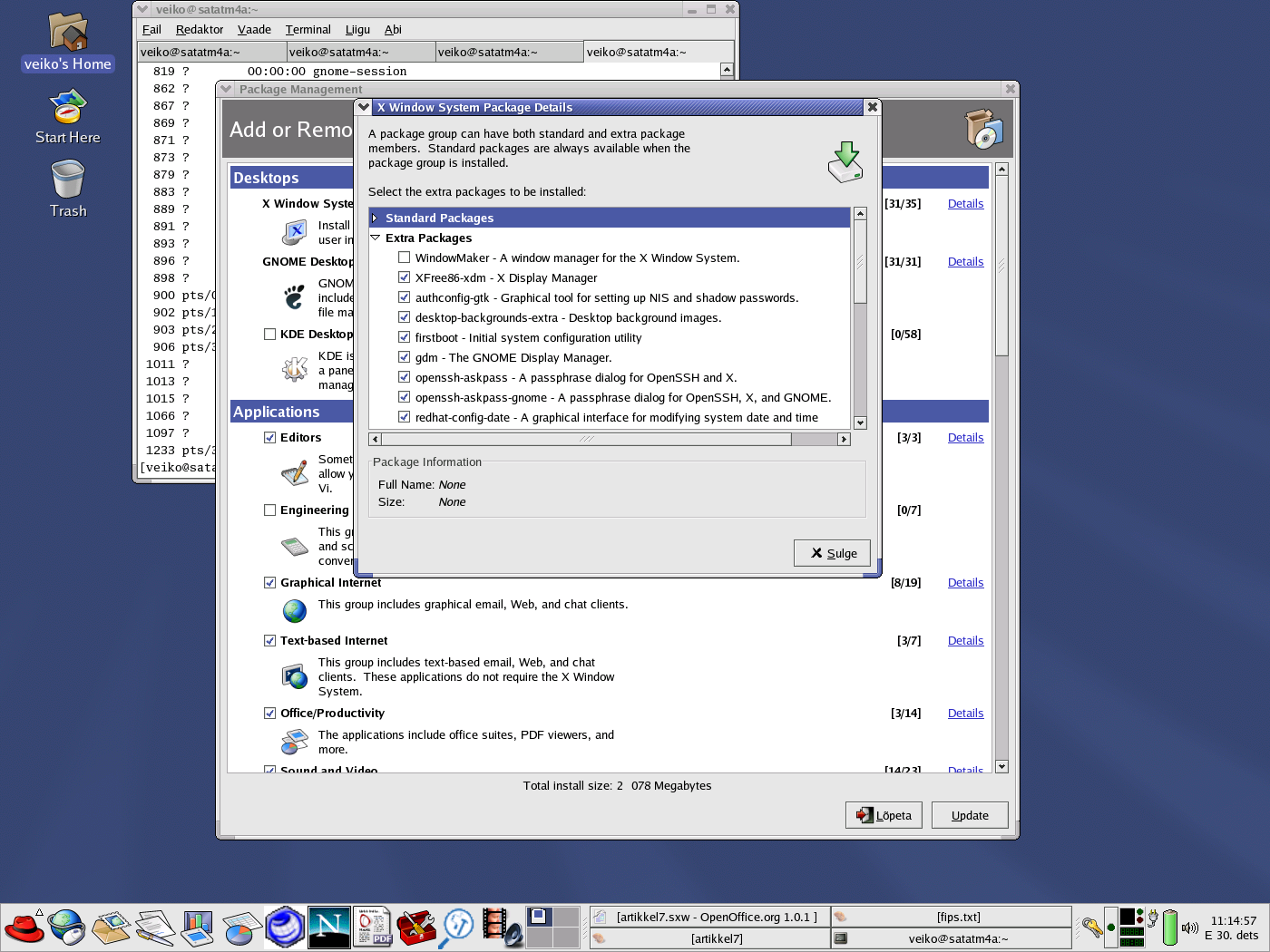1270x952 pixels.
Task: Open the blue globe hexagon launcher
Action: (x=285, y=928)
